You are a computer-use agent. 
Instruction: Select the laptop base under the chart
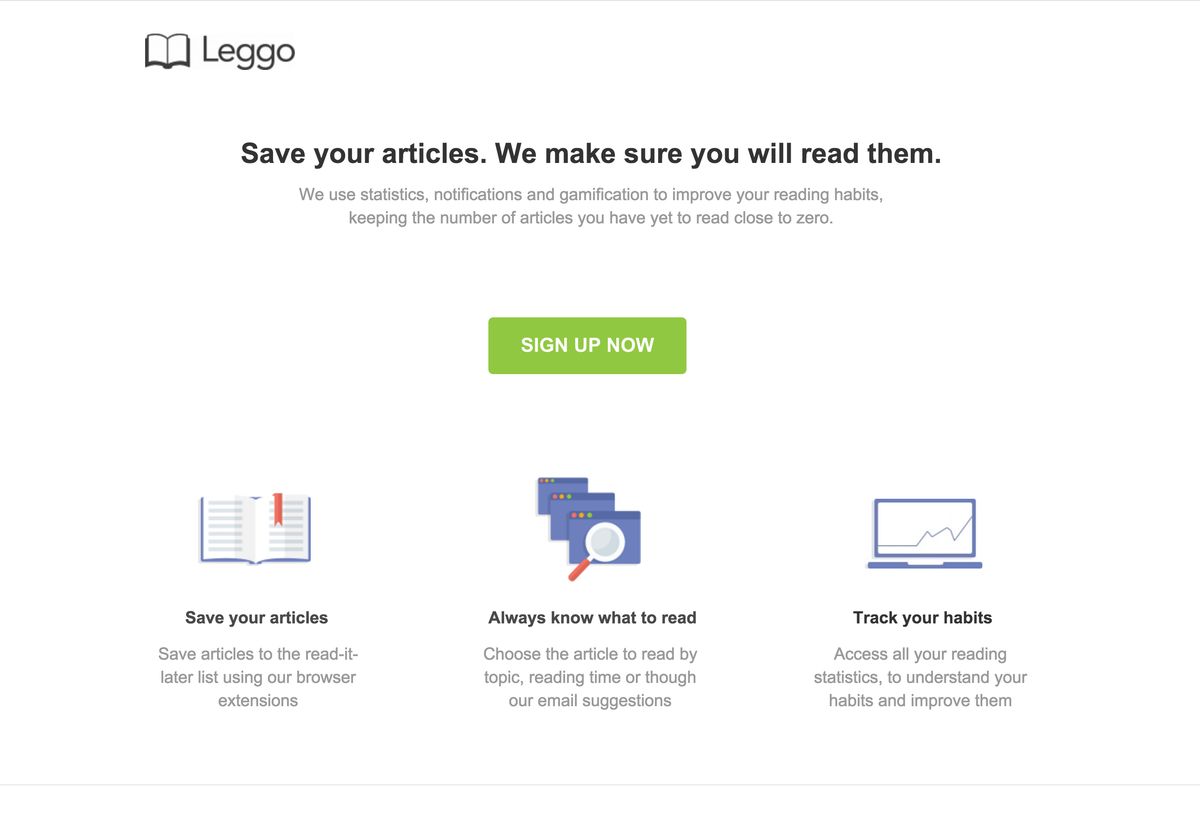click(923, 565)
